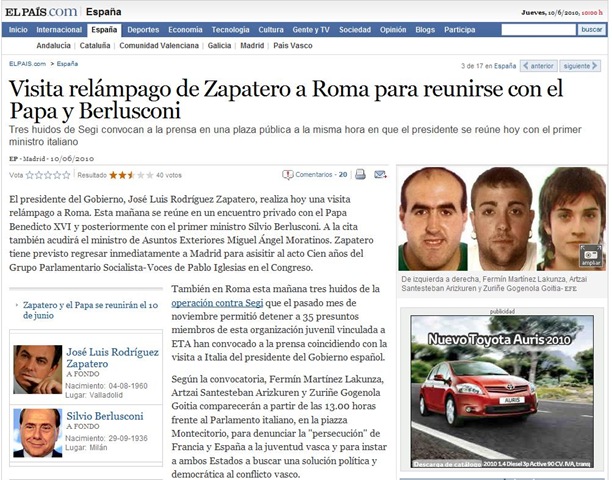
Task: Follow the 'operación contra Segi' link
Action: [217, 303]
